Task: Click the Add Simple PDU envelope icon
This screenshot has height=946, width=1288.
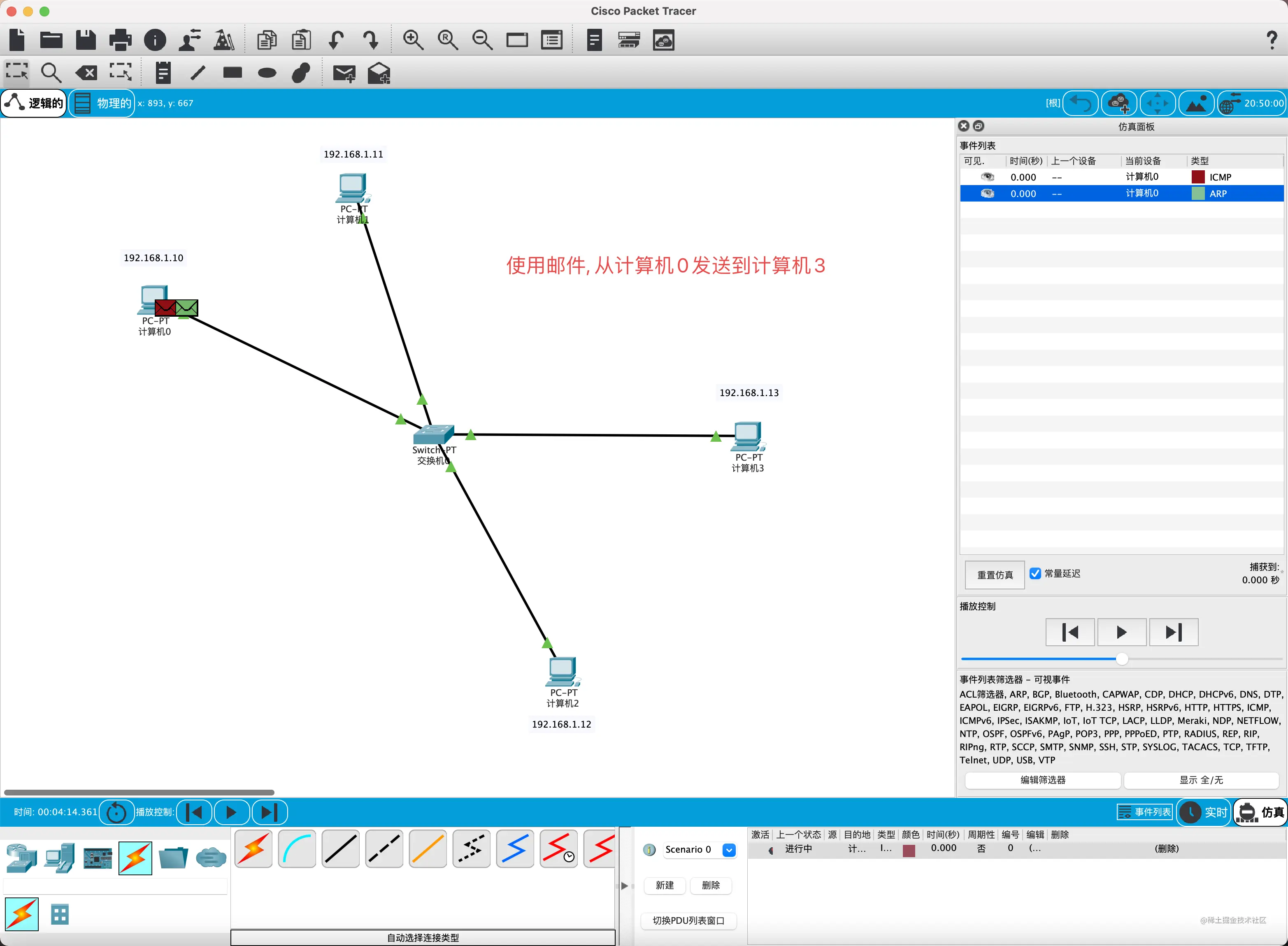Action: tap(344, 73)
